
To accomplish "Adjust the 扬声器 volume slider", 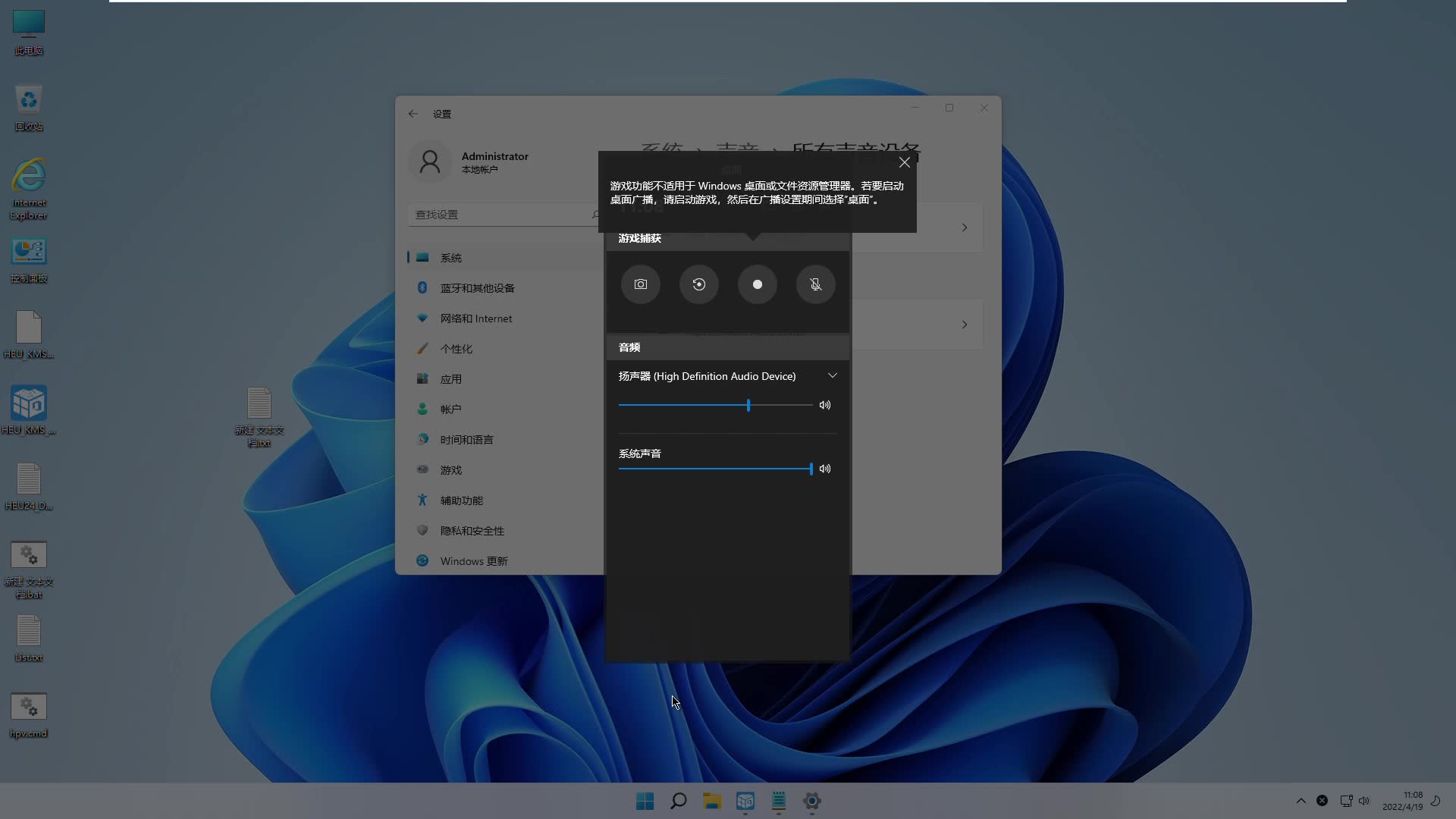I will (x=748, y=405).
